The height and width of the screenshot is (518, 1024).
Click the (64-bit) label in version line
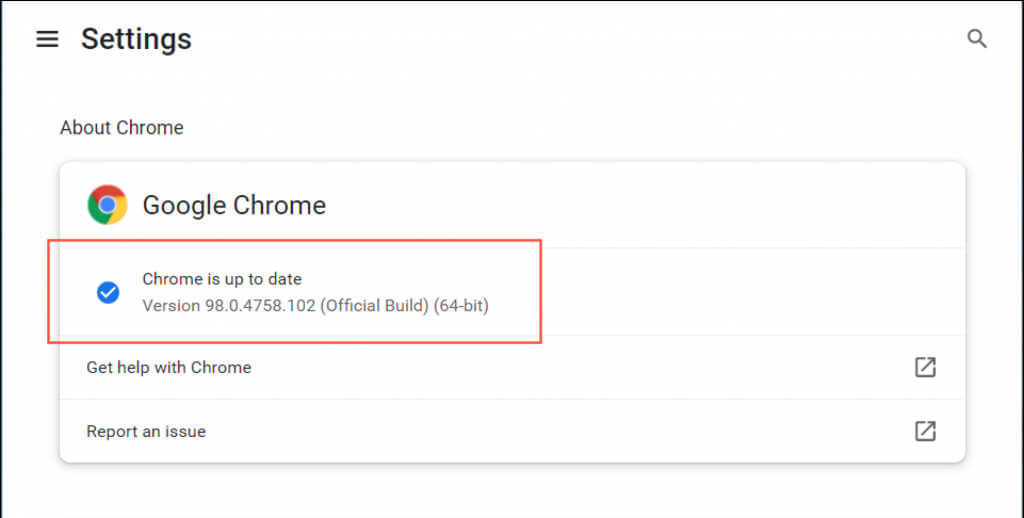pyautogui.click(x=460, y=305)
